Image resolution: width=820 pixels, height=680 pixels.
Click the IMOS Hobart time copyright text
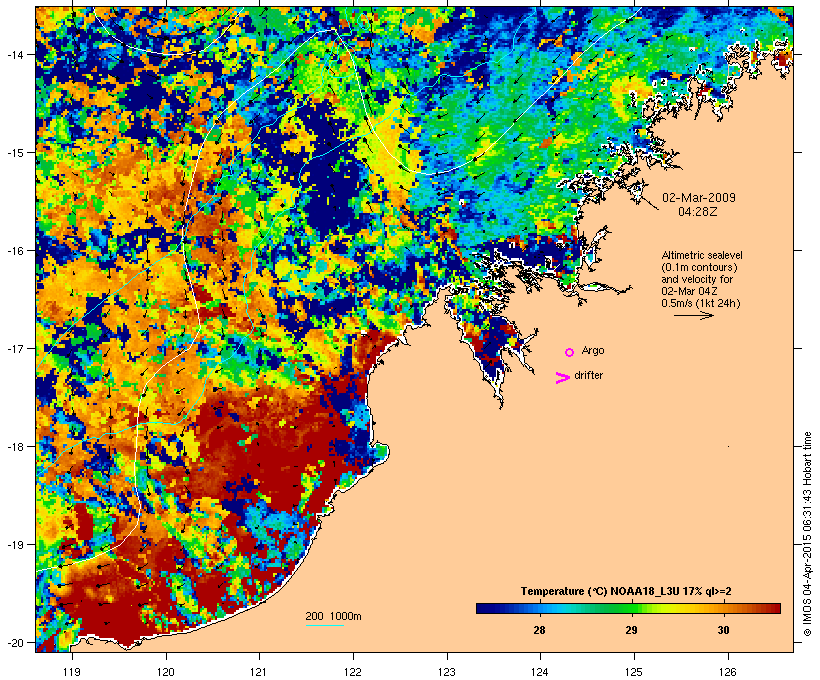click(807, 534)
